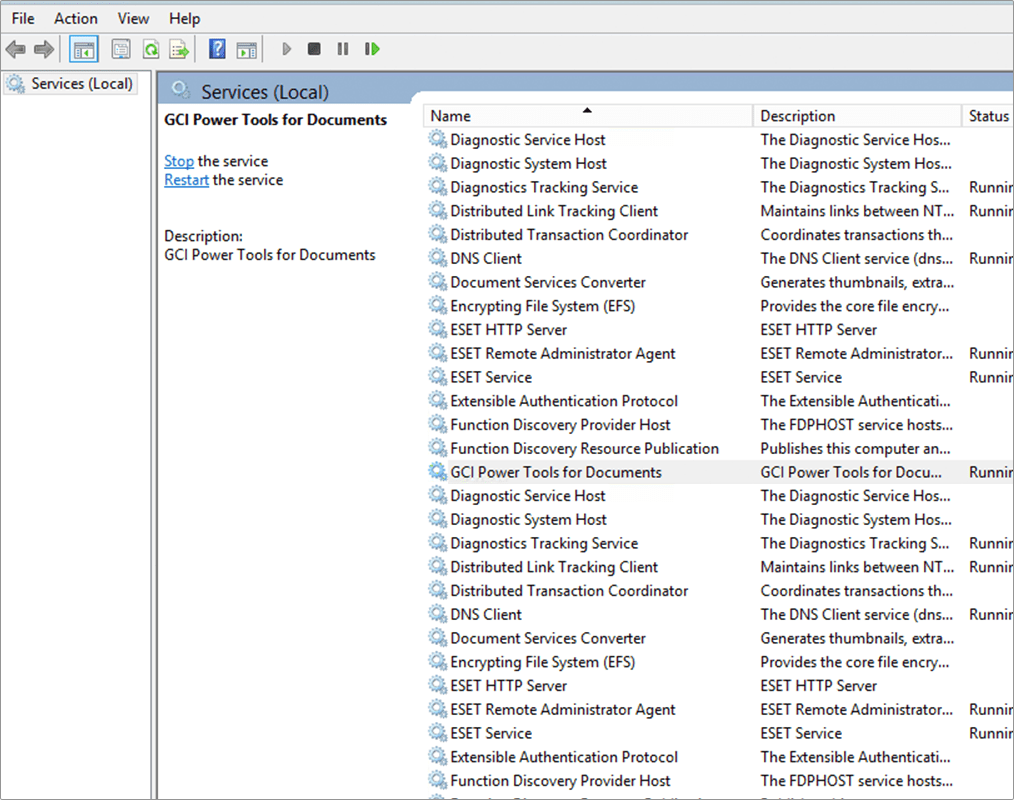Click the Stop the service link

(x=178, y=161)
